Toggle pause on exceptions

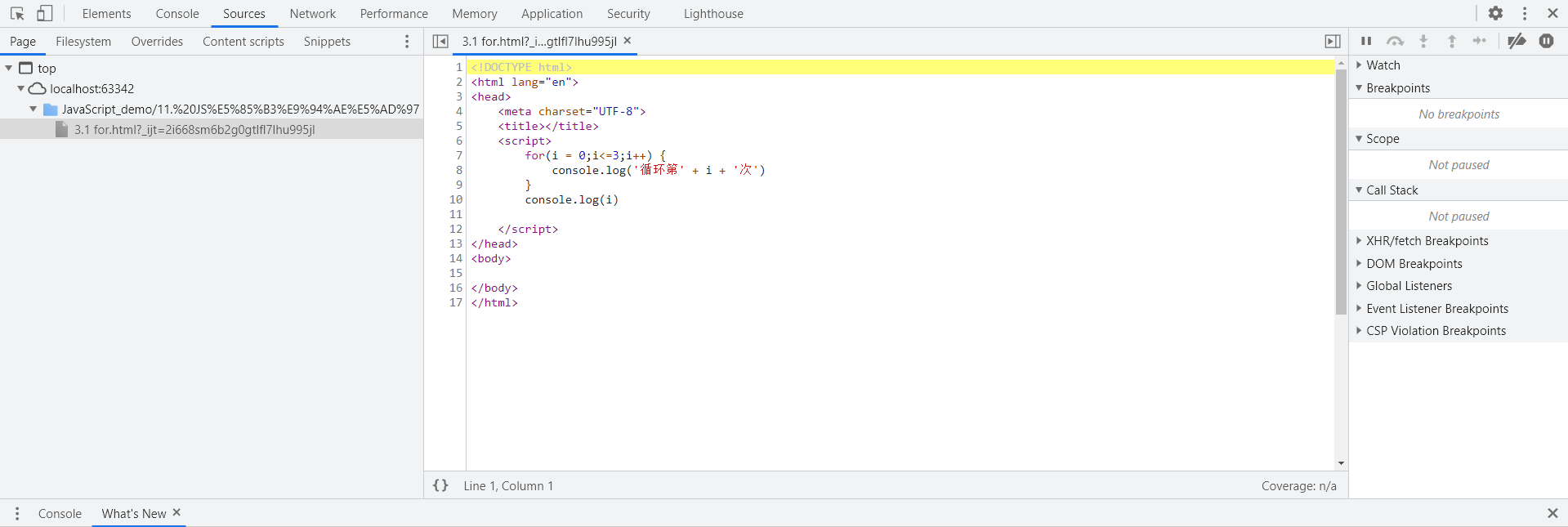click(1546, 41)
